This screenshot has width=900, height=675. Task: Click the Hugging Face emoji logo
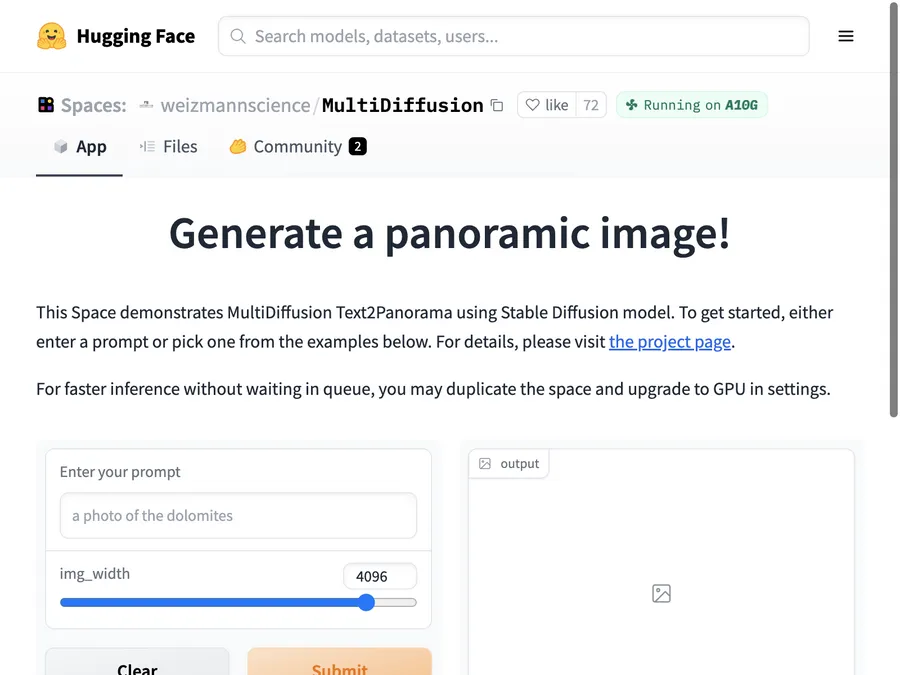51,37
